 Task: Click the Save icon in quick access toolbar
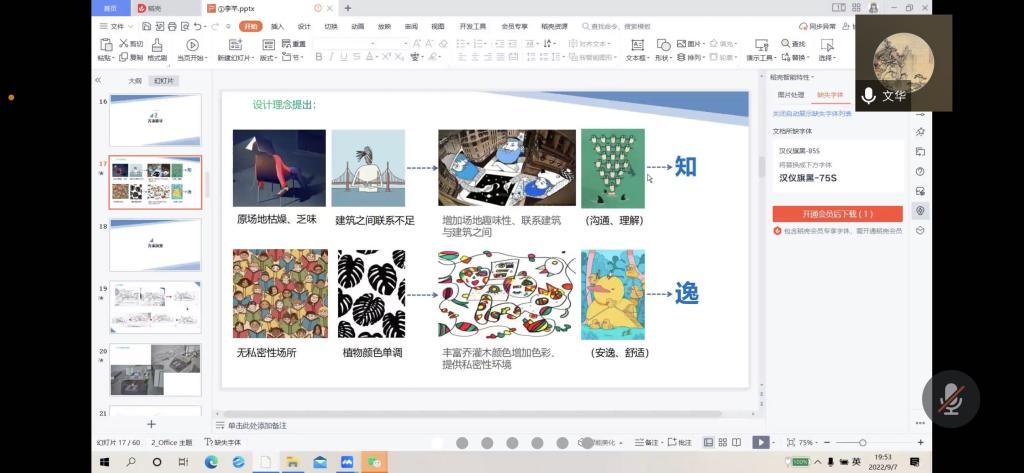[145, 26]
